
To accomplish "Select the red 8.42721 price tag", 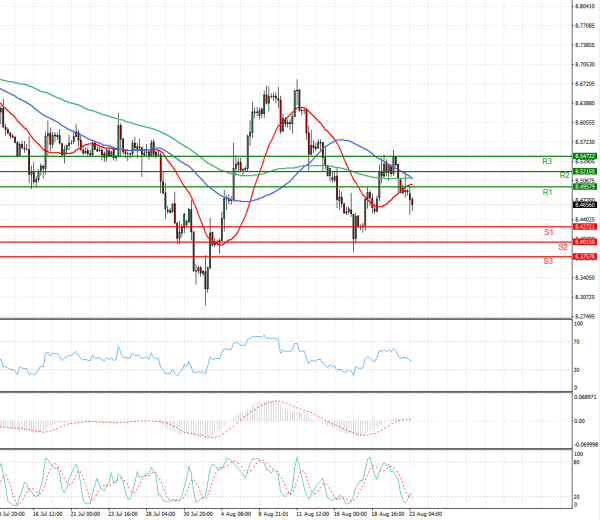I will 585,227.
